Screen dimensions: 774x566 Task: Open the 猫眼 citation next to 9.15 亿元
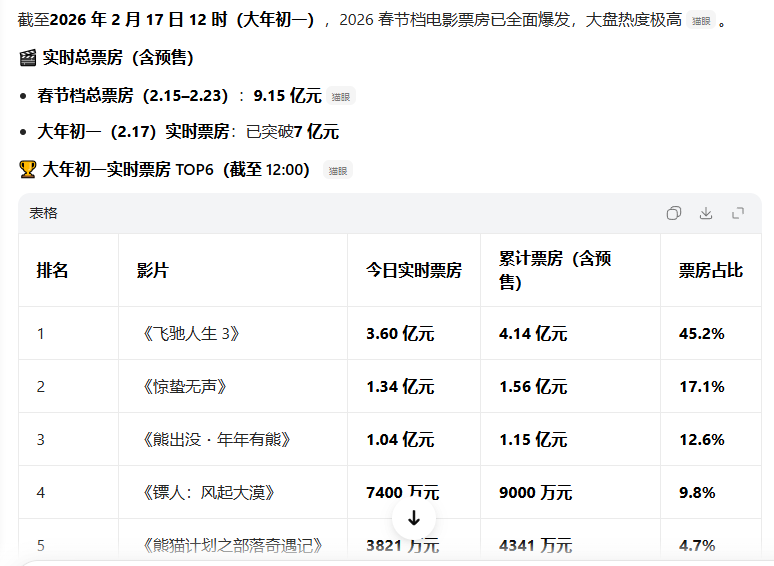coord(341,96)
